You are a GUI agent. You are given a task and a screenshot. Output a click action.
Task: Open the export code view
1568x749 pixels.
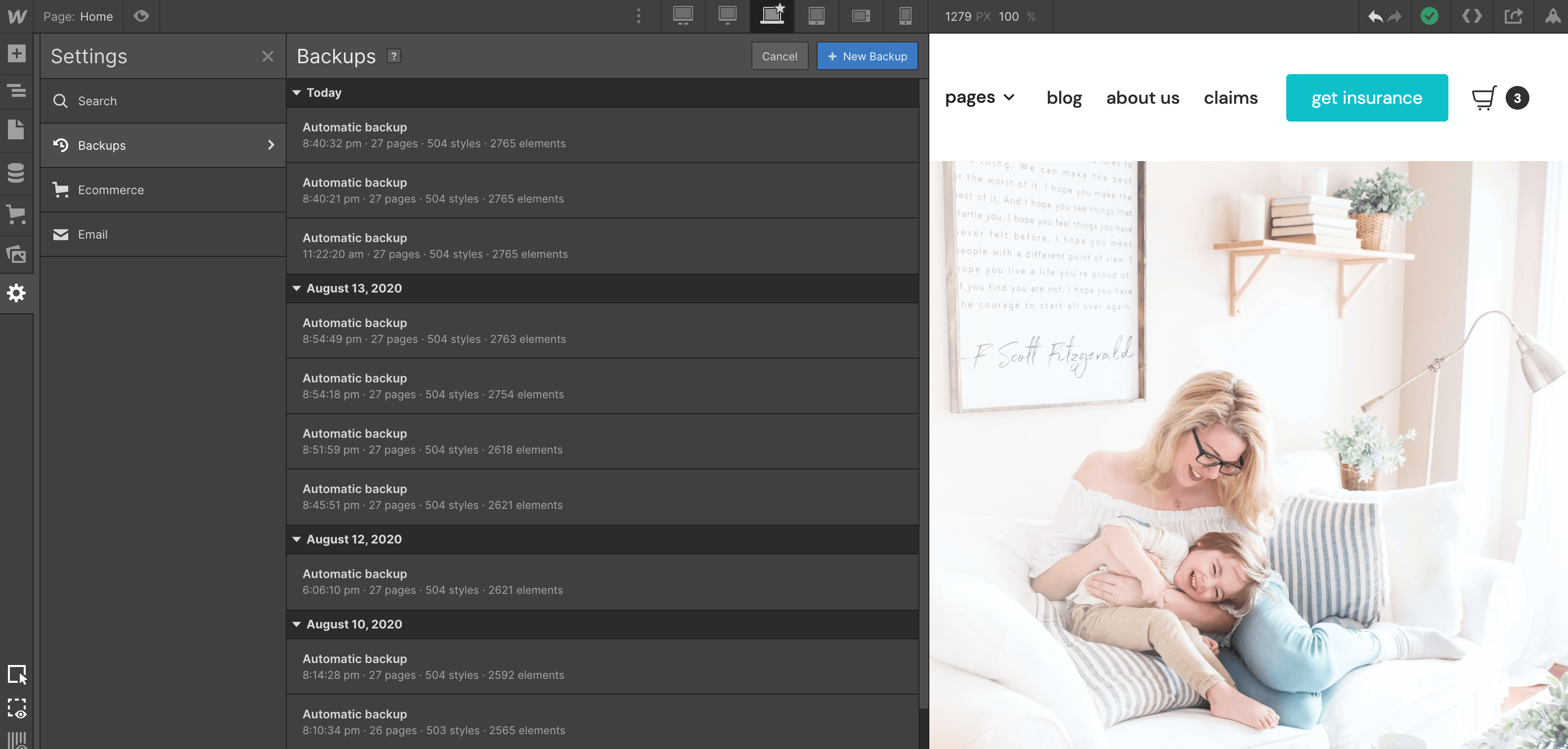[x=1472, y=16]
